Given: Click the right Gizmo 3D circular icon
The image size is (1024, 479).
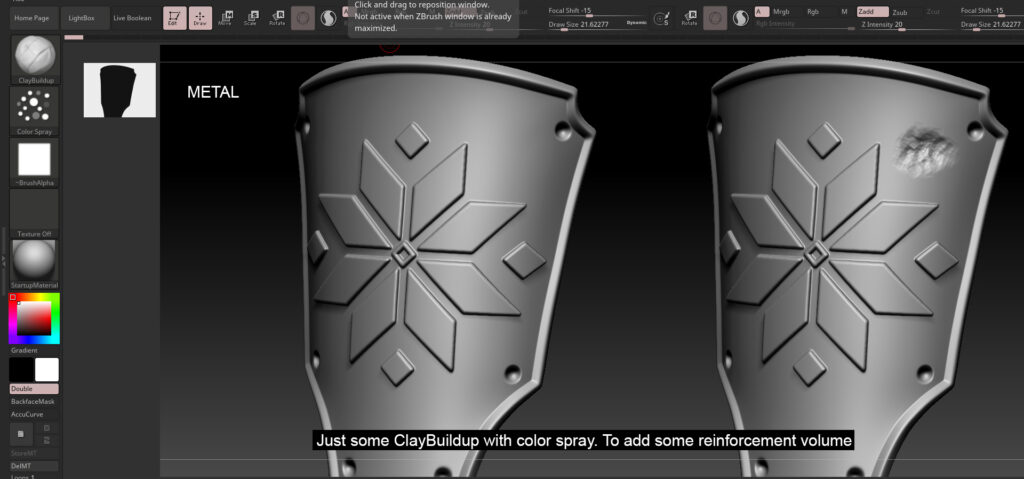Looking at the screenshot, I should (x=715, y=18).
